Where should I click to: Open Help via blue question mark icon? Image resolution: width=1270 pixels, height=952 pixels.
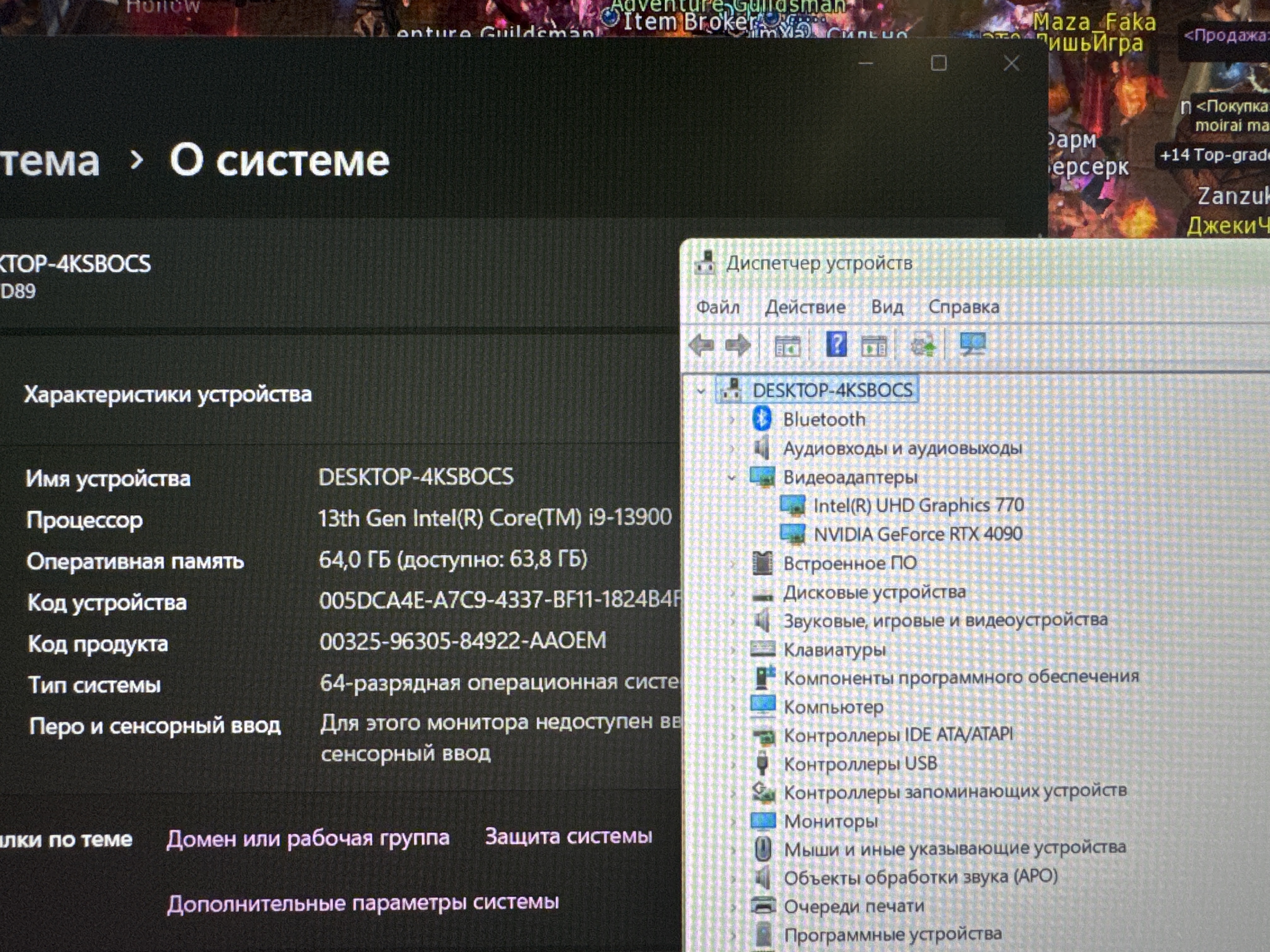click(836, 344)
